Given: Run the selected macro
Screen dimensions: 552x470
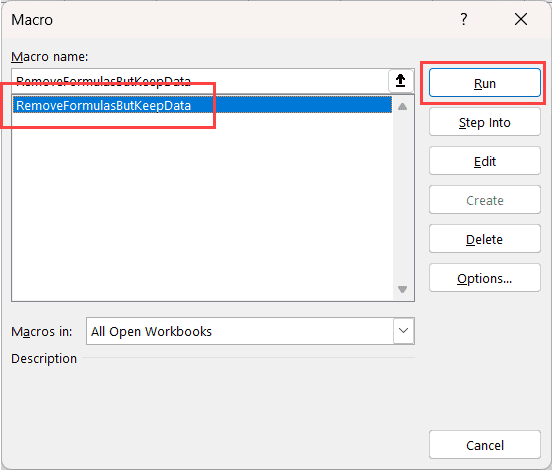Looking at the screenshot, I should pyautogui.click(x=485, y=83).
